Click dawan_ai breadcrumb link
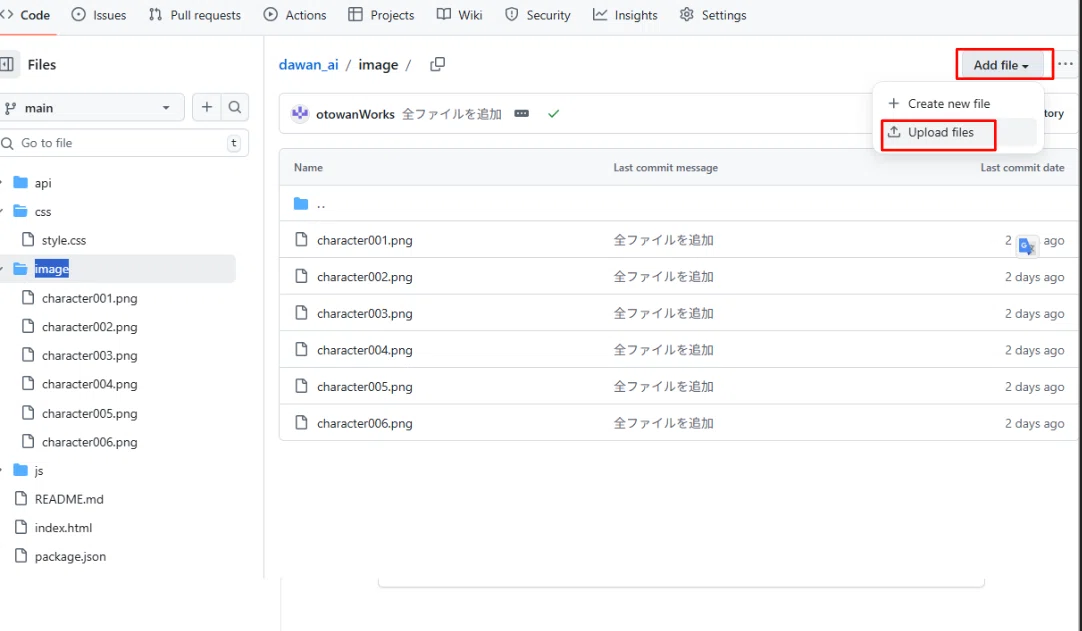 [308, 65]
